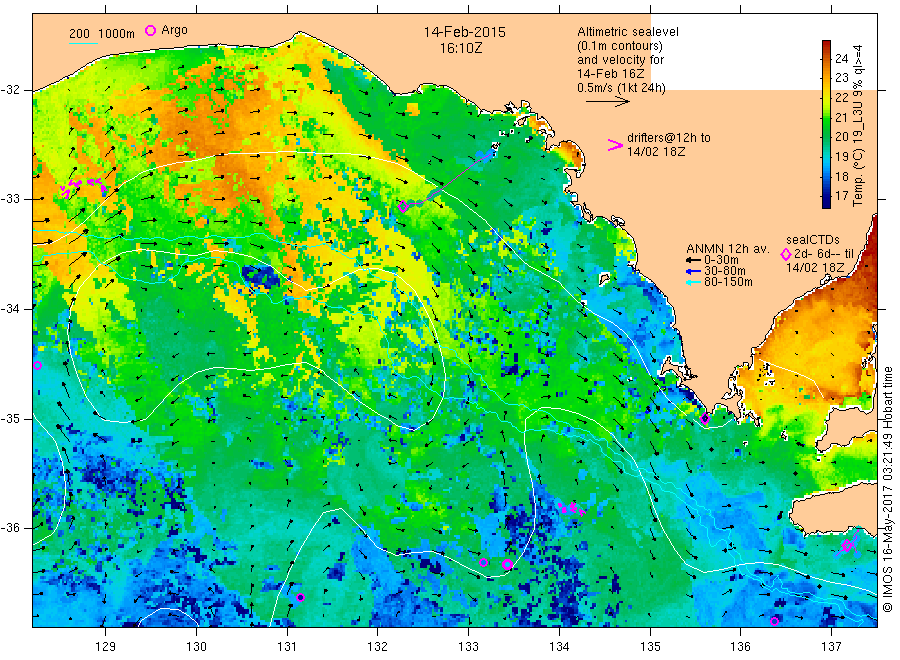Click the temperature colorbar at 20

pyautogui.click(x=827, y=137)
